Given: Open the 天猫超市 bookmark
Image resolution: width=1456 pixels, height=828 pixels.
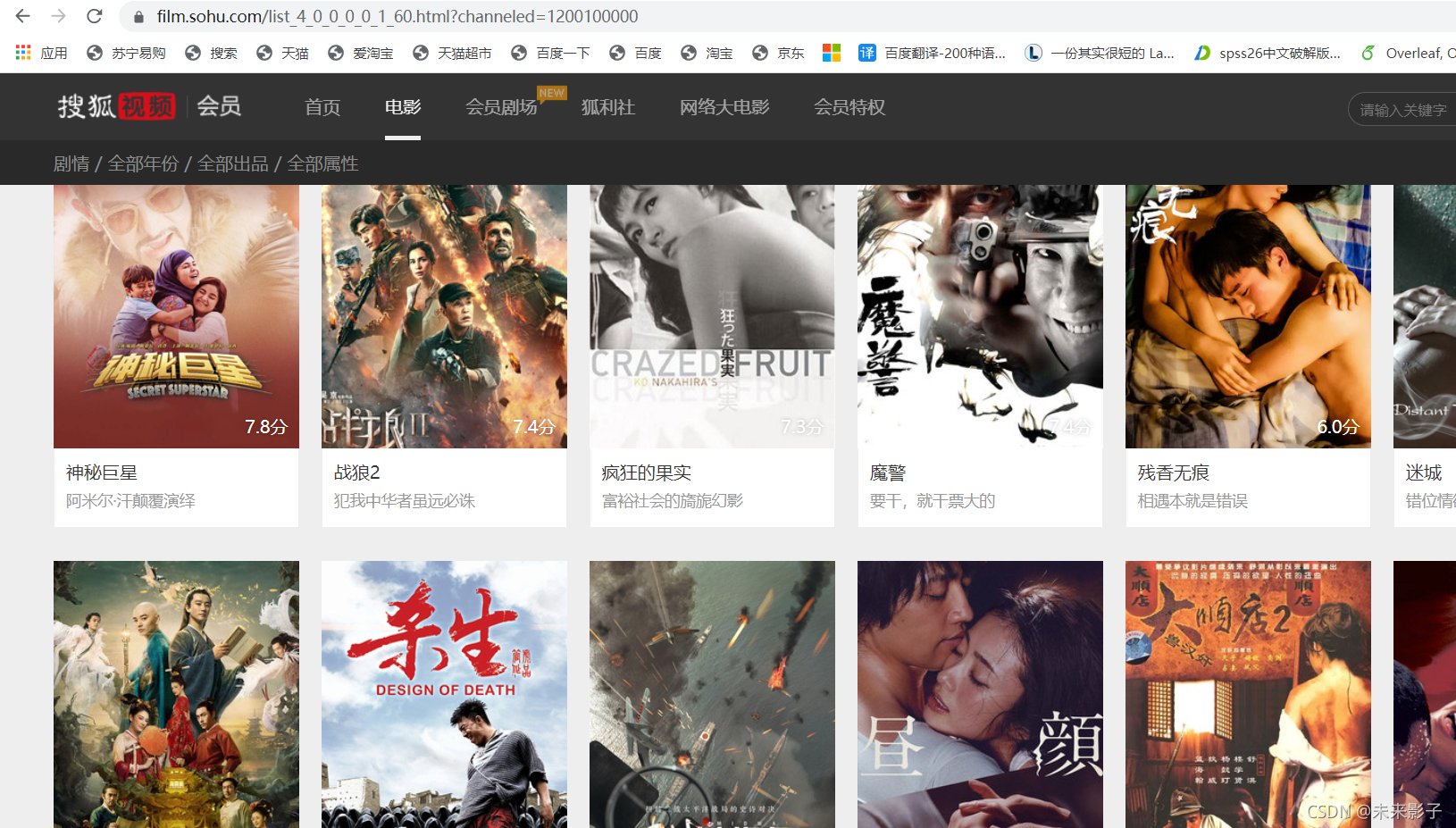Looking at the screenshot, I should point(452,53).
